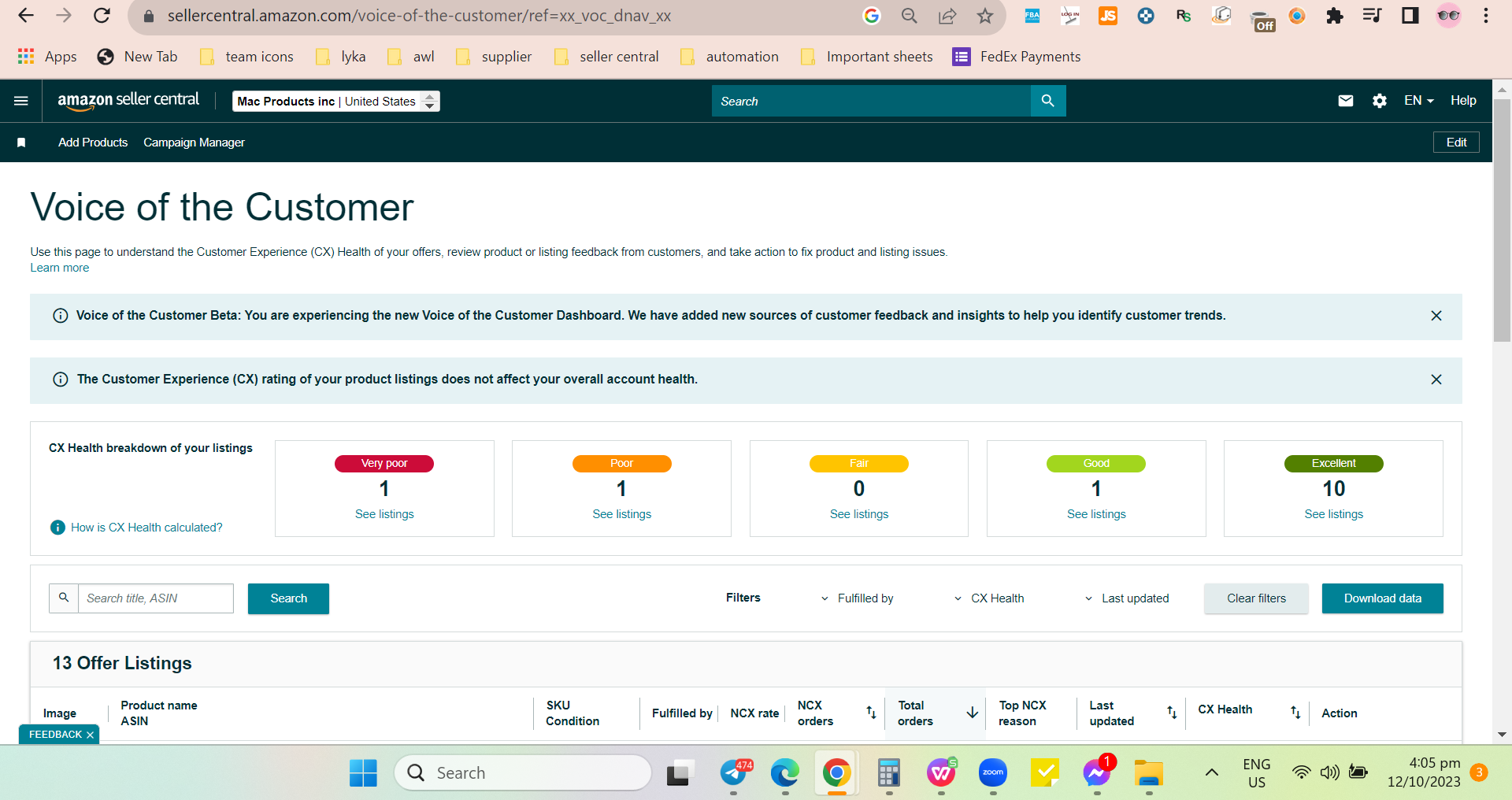The width and height of the screenshot is (1512, 800).
Task: Open How is CX Health calculated link
Action: pyautogui.click(x=146, y=528)
